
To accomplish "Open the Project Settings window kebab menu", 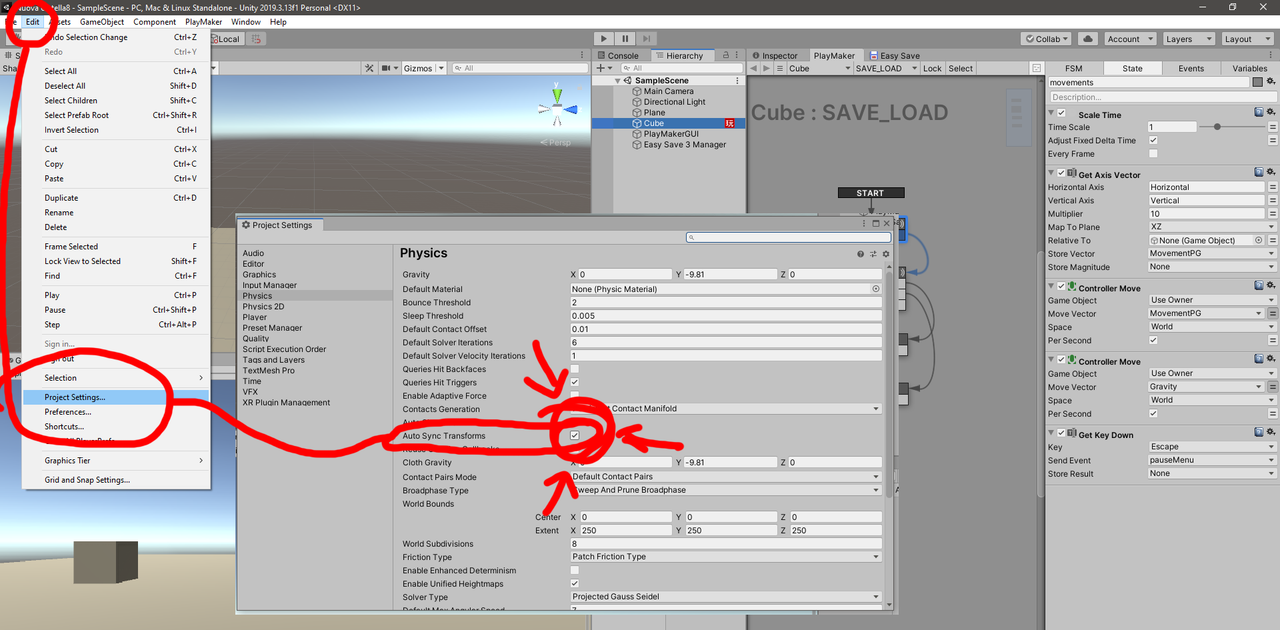I will click(863, 224).
